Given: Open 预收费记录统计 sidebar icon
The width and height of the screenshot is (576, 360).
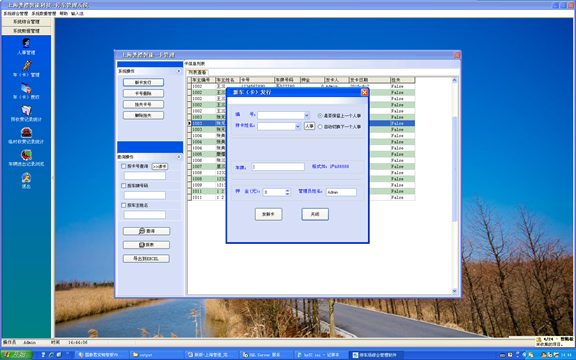Looking at the screenshot, I should [26, 110].
